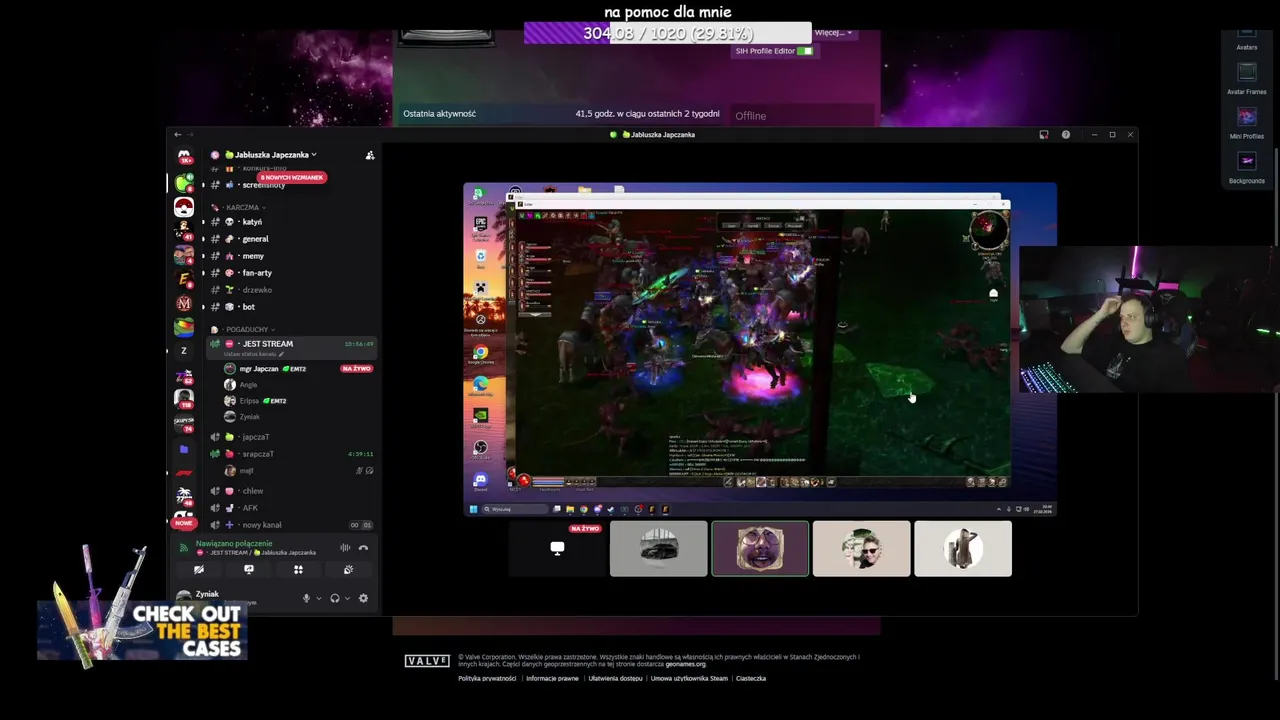Click the Discord inbox icon in title bar
This screenshot has width=1280, height=720.
coord(1044,134)
